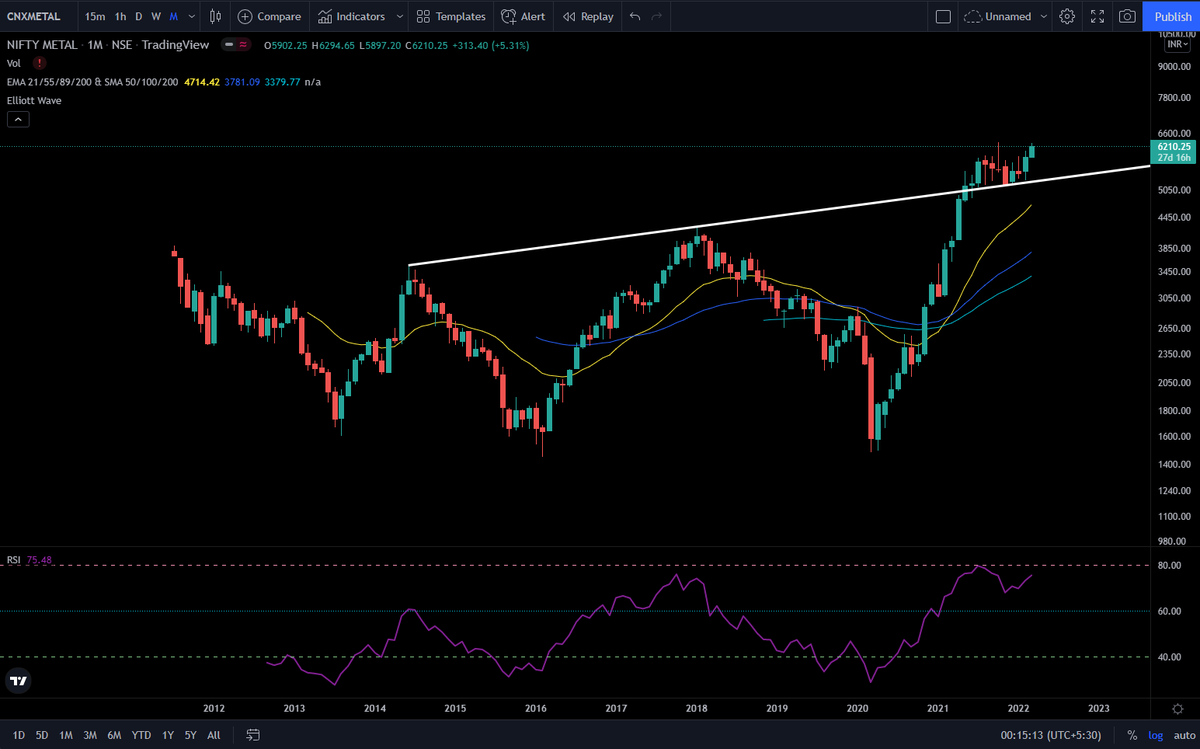Set date range to 3M

90,735
